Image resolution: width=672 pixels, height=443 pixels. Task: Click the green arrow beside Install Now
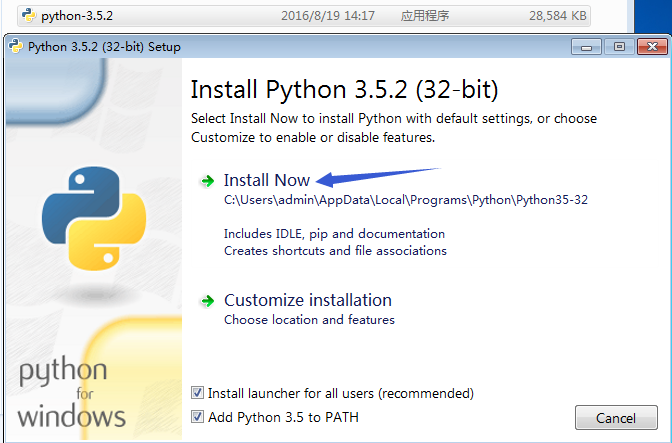[x=208, y=181]
